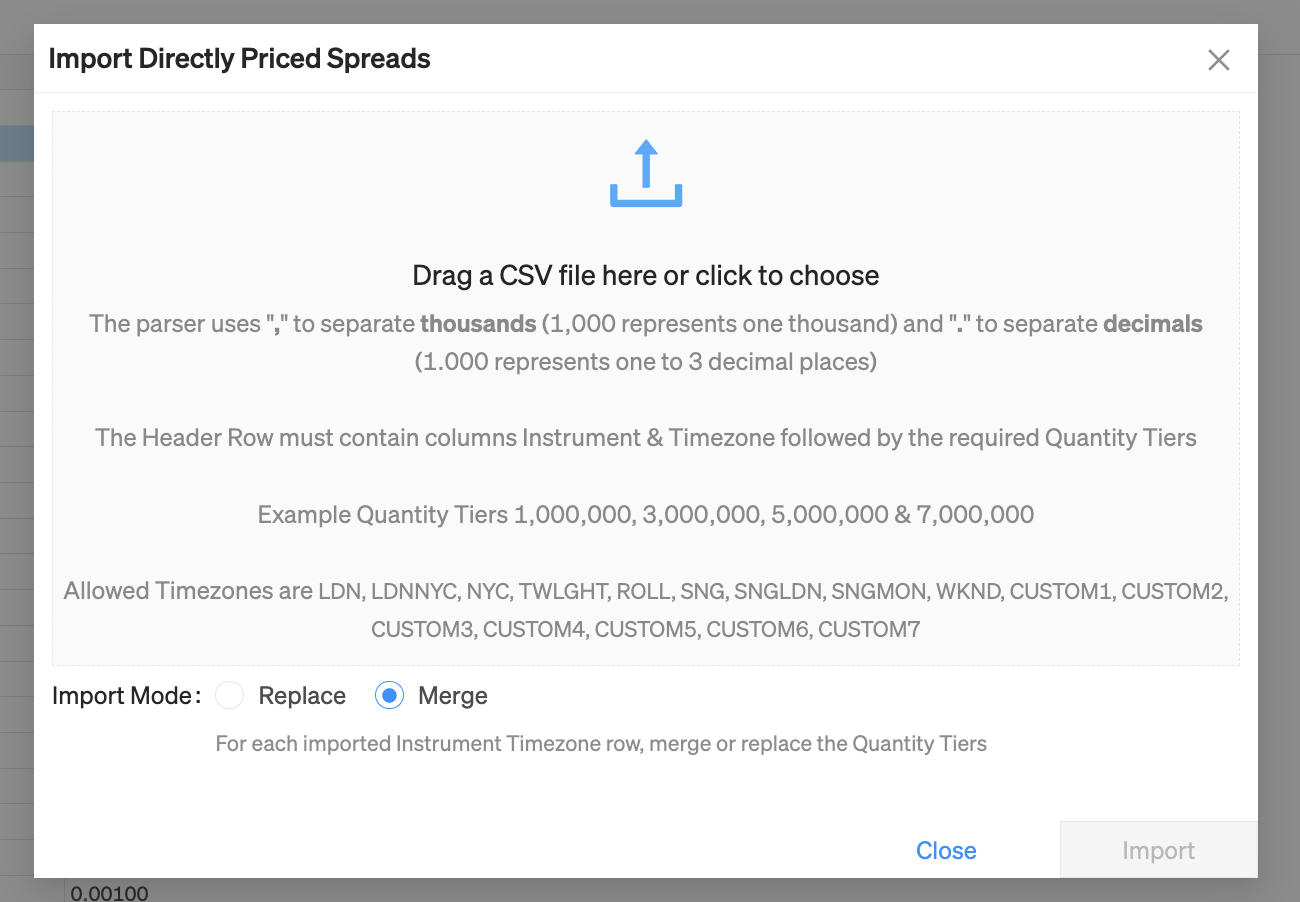Select the Merge import mode radio button
Screen dimensions: 1300x902
[389, 695]
